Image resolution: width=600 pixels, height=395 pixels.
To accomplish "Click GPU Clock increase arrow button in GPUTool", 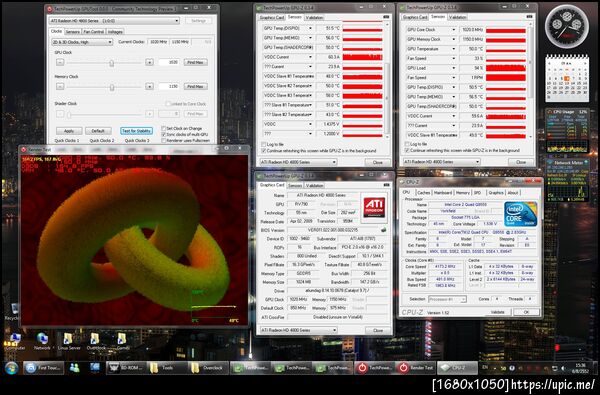I will [149, 62].
